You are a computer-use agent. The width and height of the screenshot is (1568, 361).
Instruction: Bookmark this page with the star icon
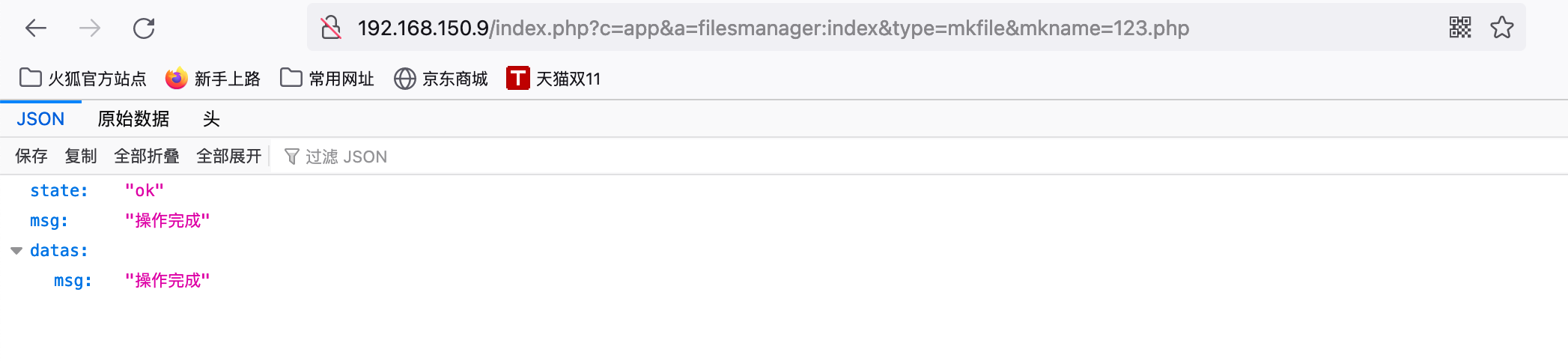[1502, 28]
